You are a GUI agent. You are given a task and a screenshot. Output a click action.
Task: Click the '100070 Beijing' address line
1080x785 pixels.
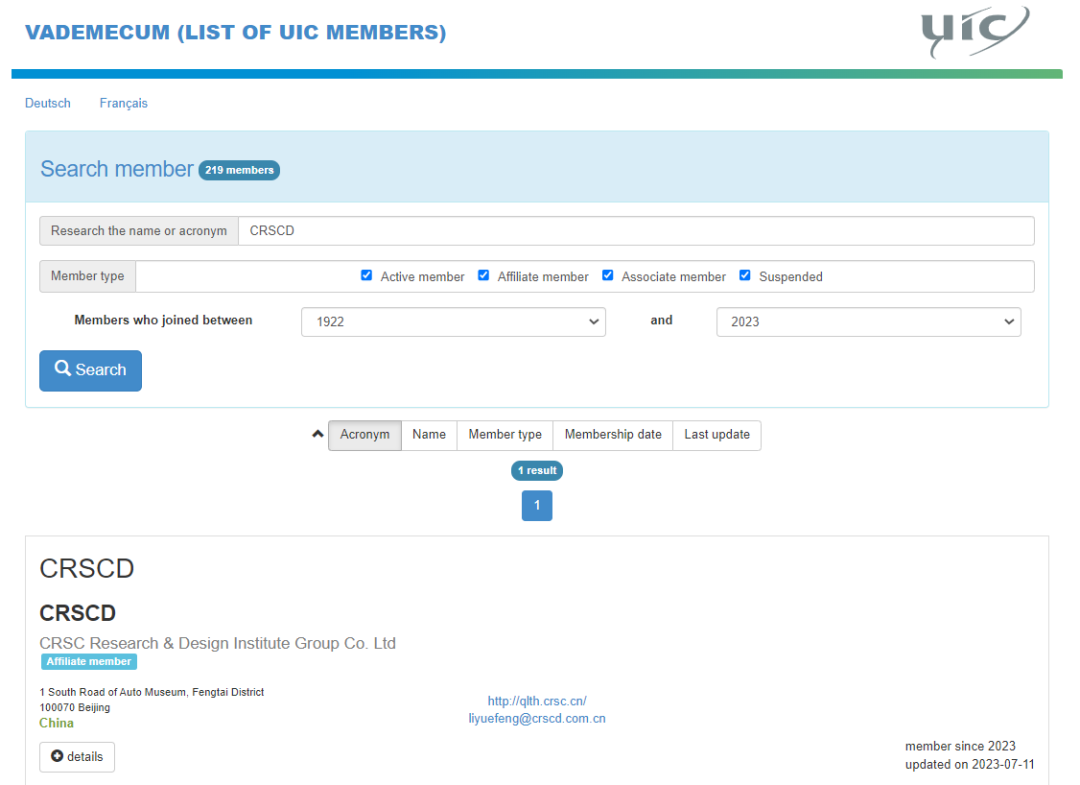pos(74,707)
